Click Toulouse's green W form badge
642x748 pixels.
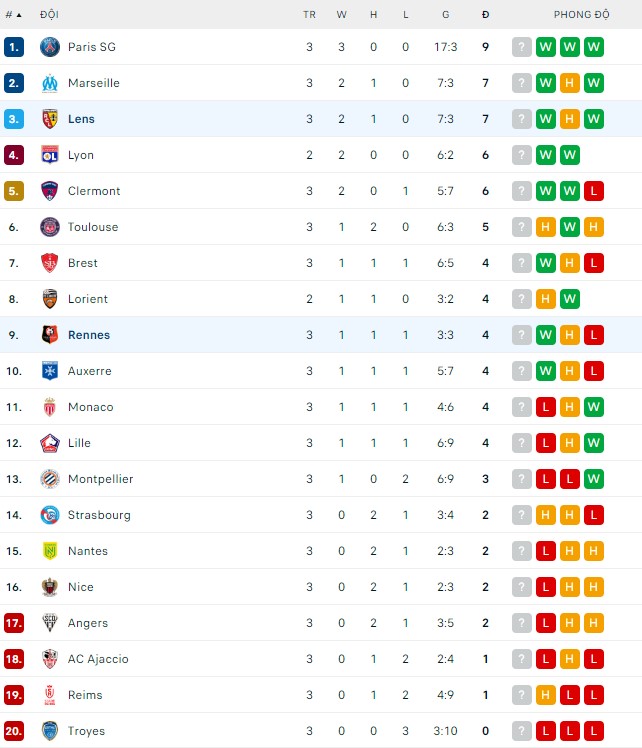tap(570, 227)
